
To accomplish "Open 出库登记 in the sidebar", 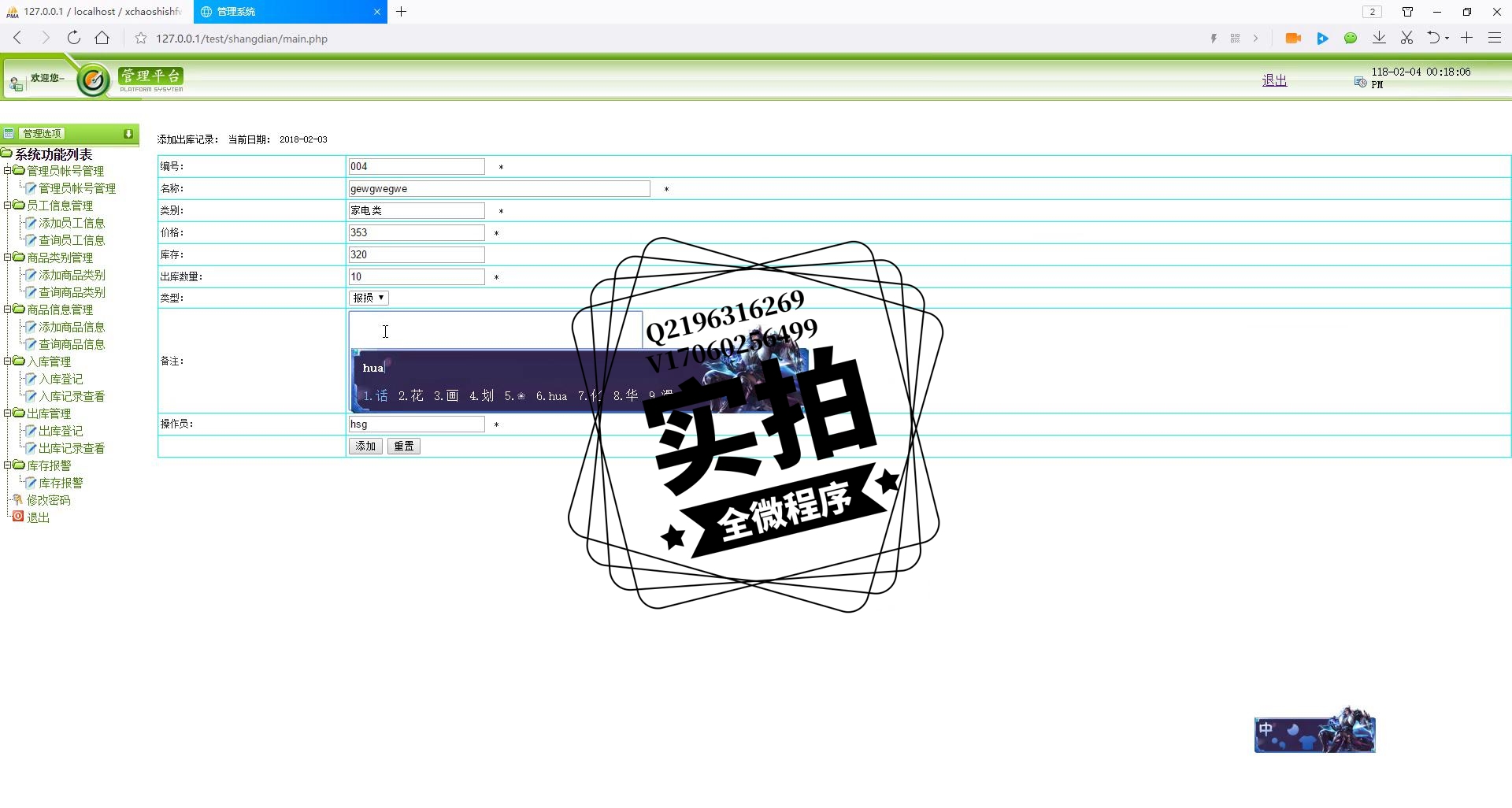I will point(61,431).
